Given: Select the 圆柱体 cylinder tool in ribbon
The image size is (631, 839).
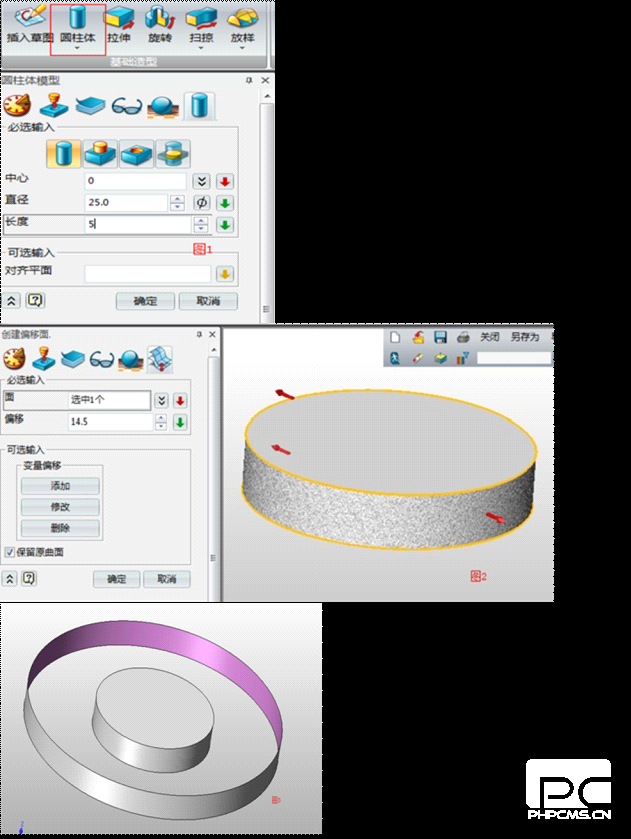Looking at the screenshot, I should (77, 25).
